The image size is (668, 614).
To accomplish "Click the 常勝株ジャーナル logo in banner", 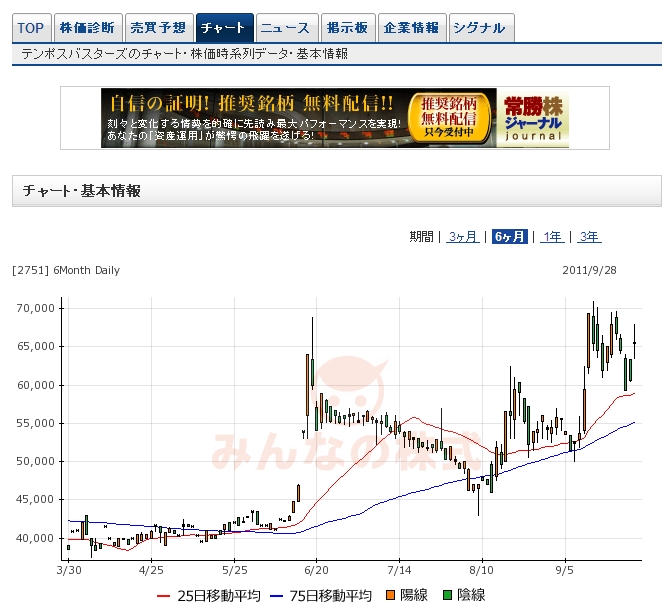I will (534, 118).
